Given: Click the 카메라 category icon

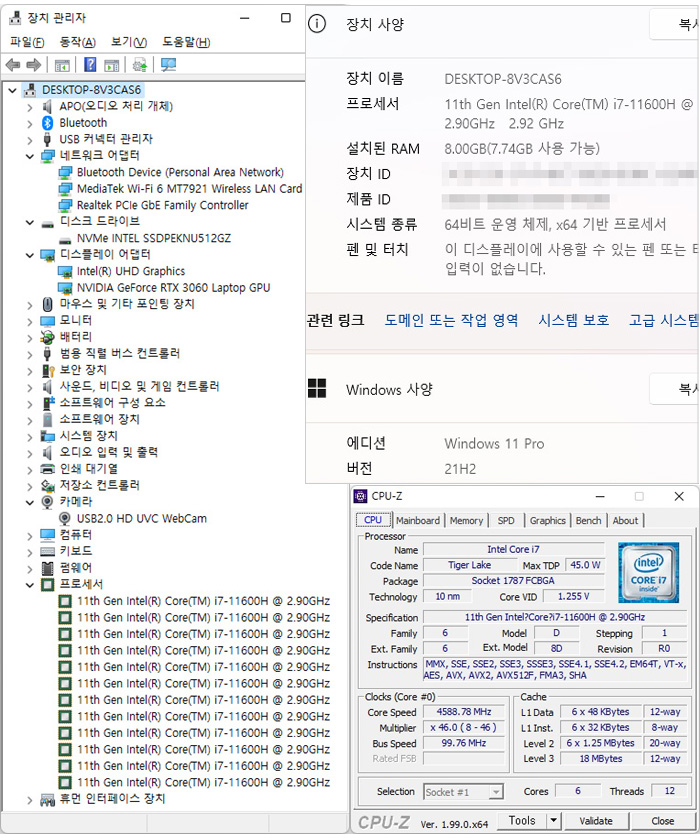Looking at the screenshot, I should click(48, 502).
